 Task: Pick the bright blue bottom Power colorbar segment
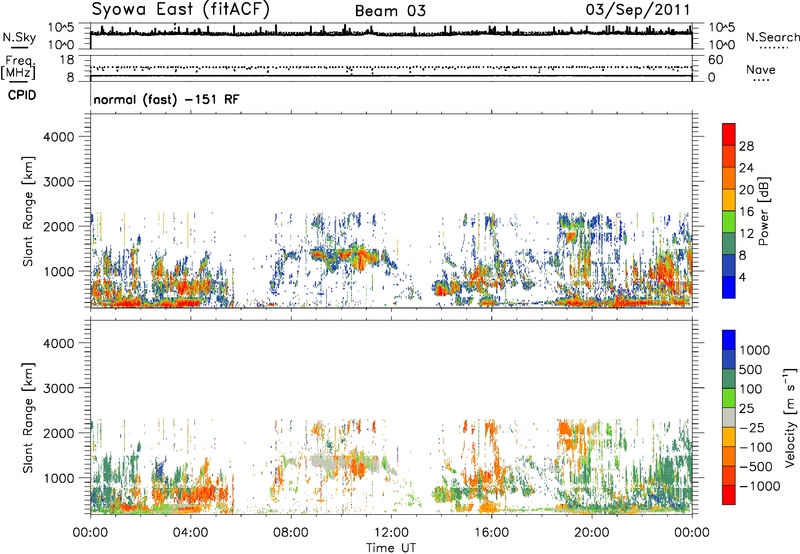pyautogui.click(x=729, y=287)
